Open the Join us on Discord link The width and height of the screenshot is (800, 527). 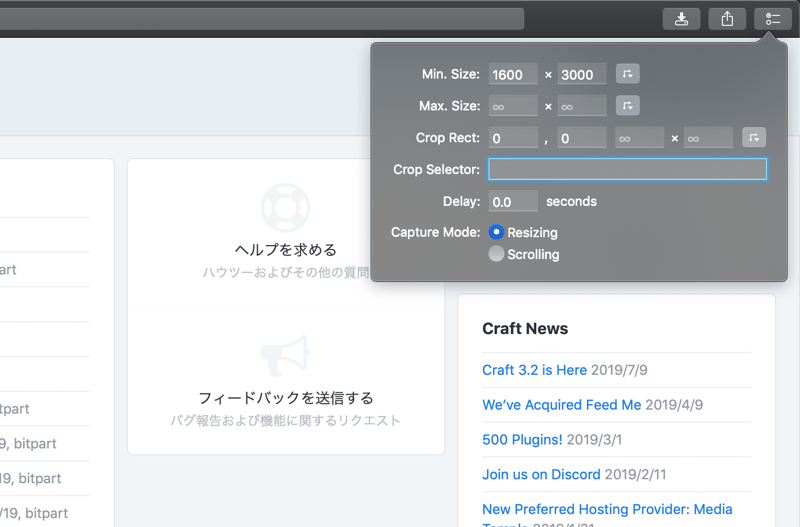[541, 475]
